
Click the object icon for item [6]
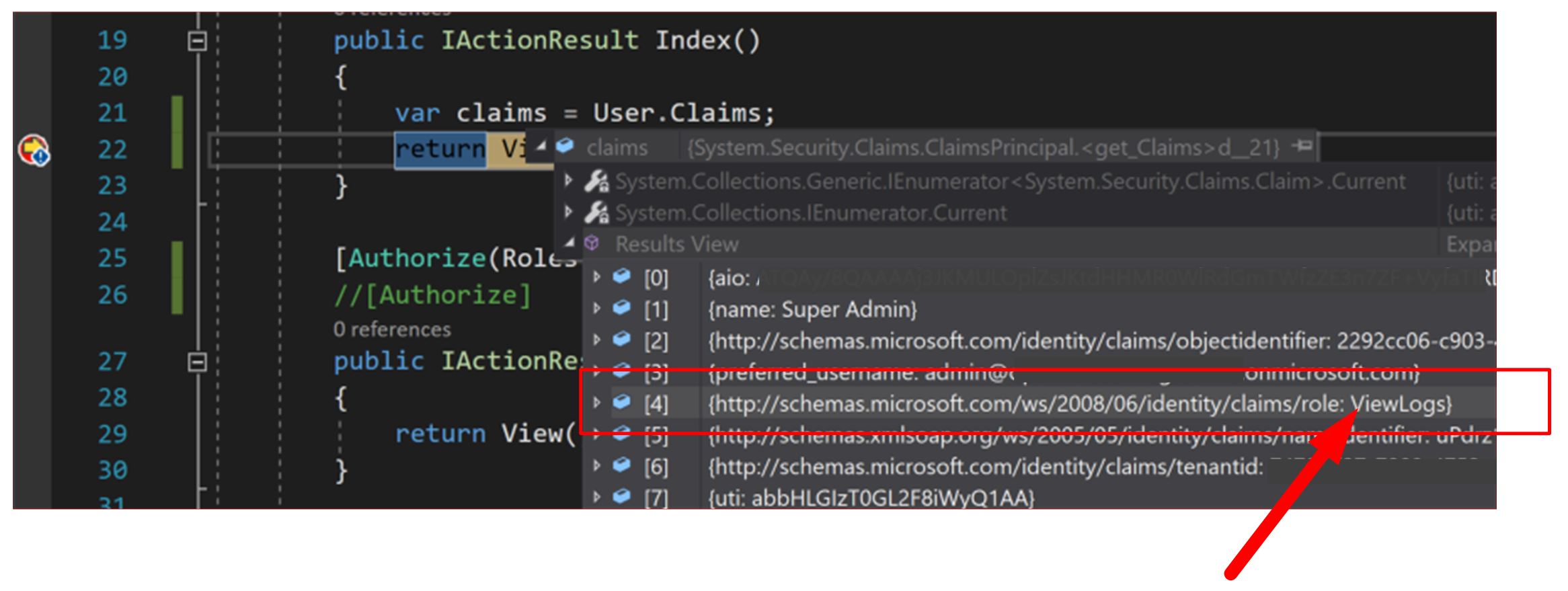pyautogui.click(x=622, y=465)
